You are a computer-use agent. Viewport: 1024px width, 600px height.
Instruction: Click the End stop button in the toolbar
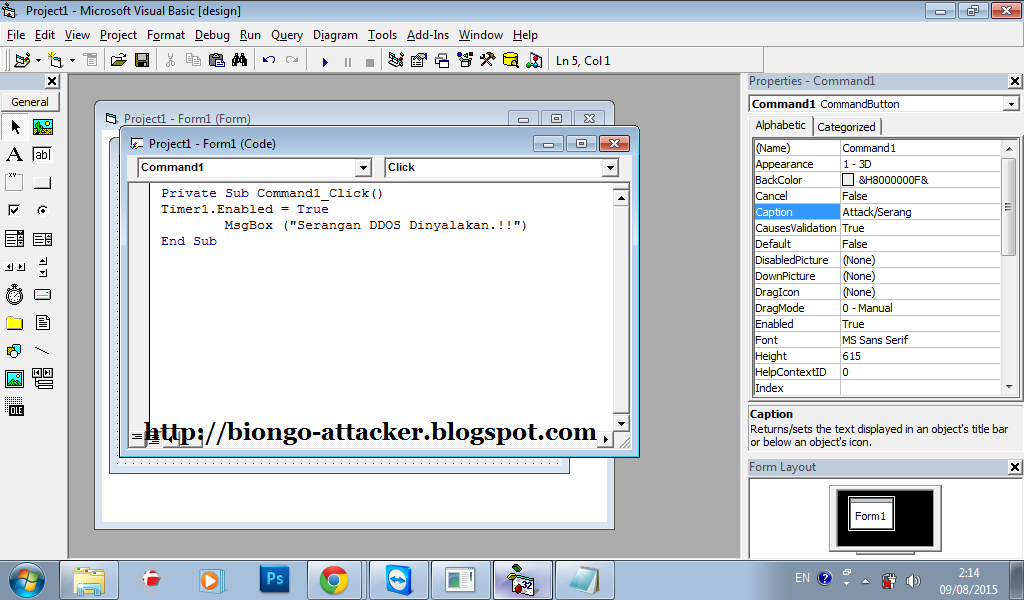point(370,62)
